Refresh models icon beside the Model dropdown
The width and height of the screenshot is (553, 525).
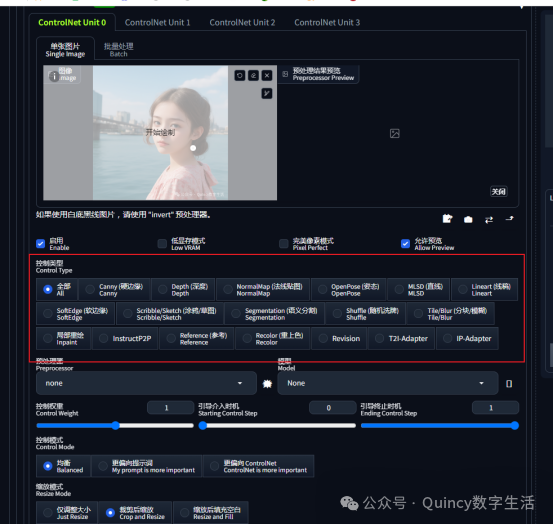[509, 384]
